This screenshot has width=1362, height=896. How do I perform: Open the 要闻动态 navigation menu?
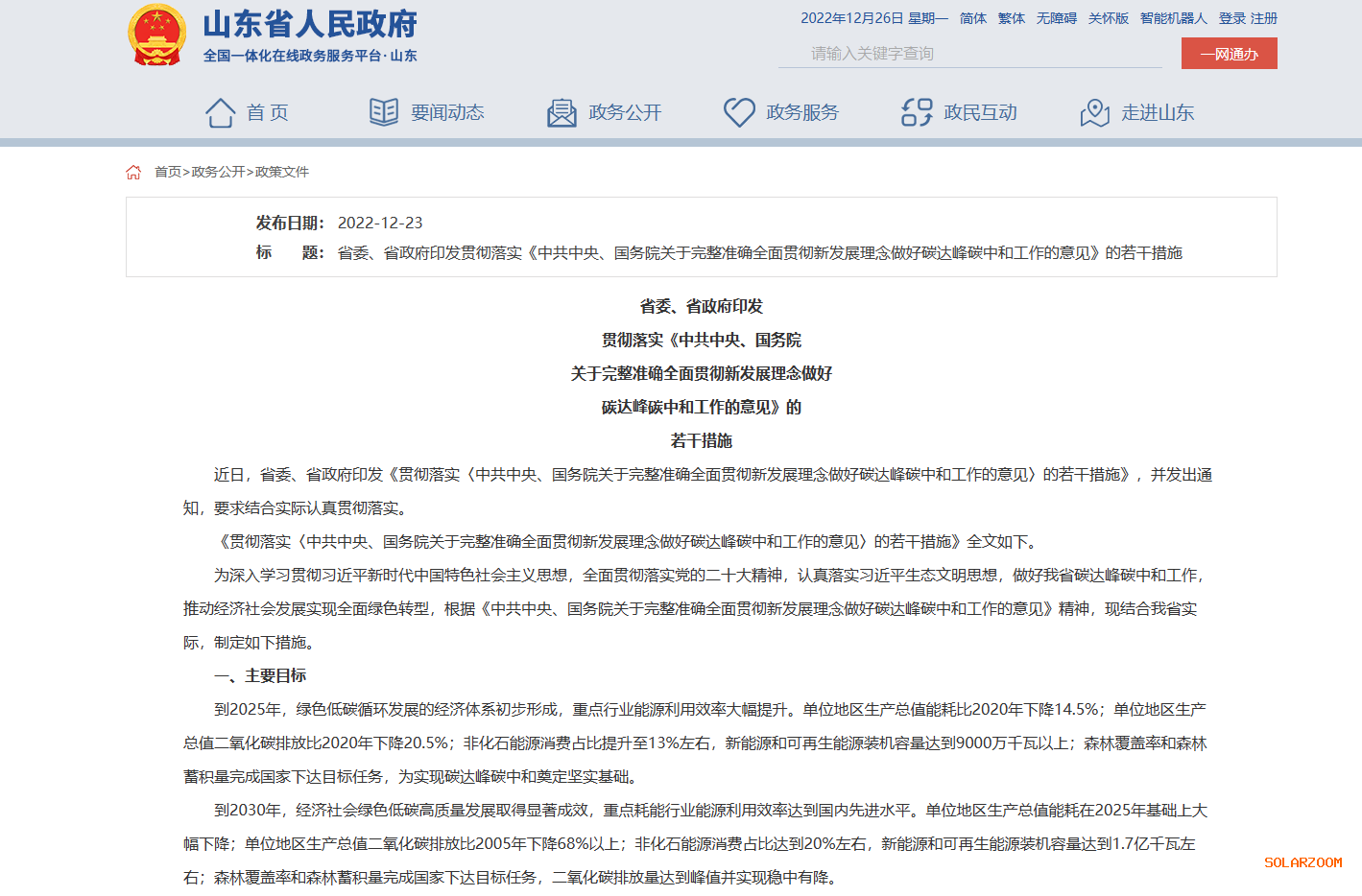coord(447,113)
